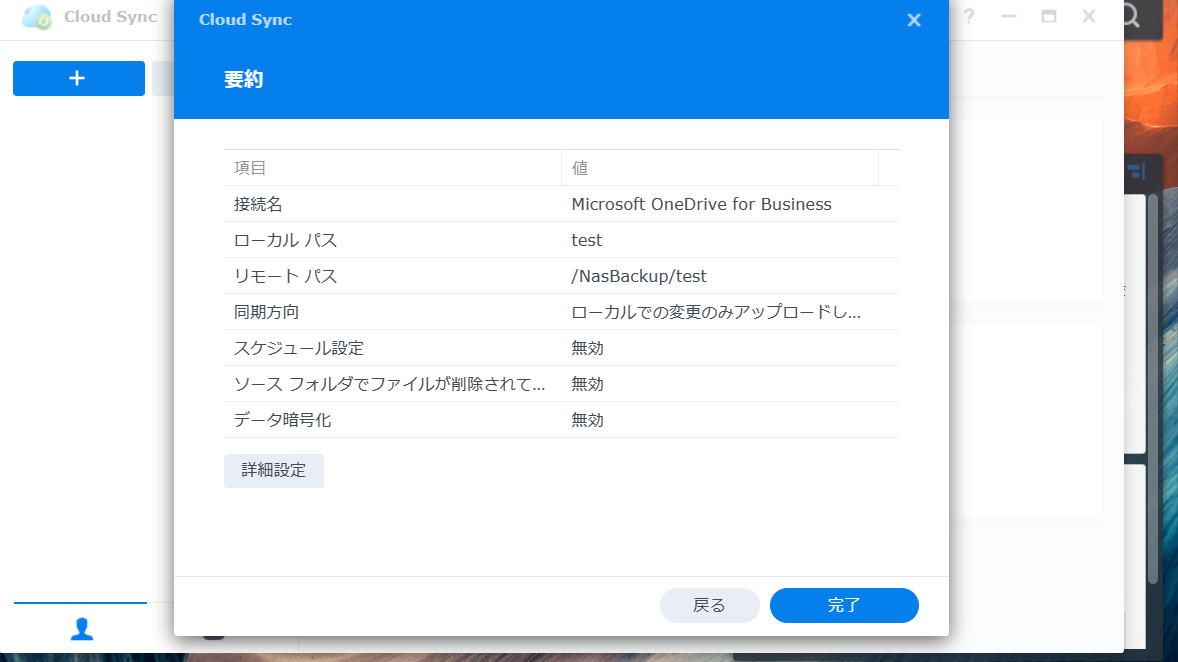Click the desktop search magnifier icon
This screenshot has height=662, width=1178.
(x=1131, y=16)
